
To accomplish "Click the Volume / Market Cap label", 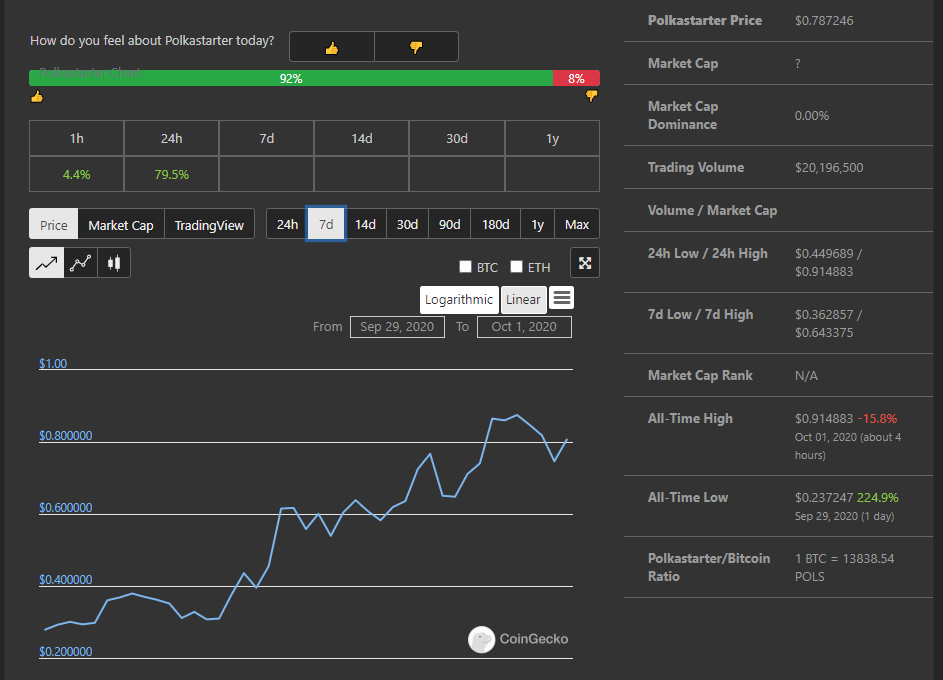I will (x=712, y=210).
